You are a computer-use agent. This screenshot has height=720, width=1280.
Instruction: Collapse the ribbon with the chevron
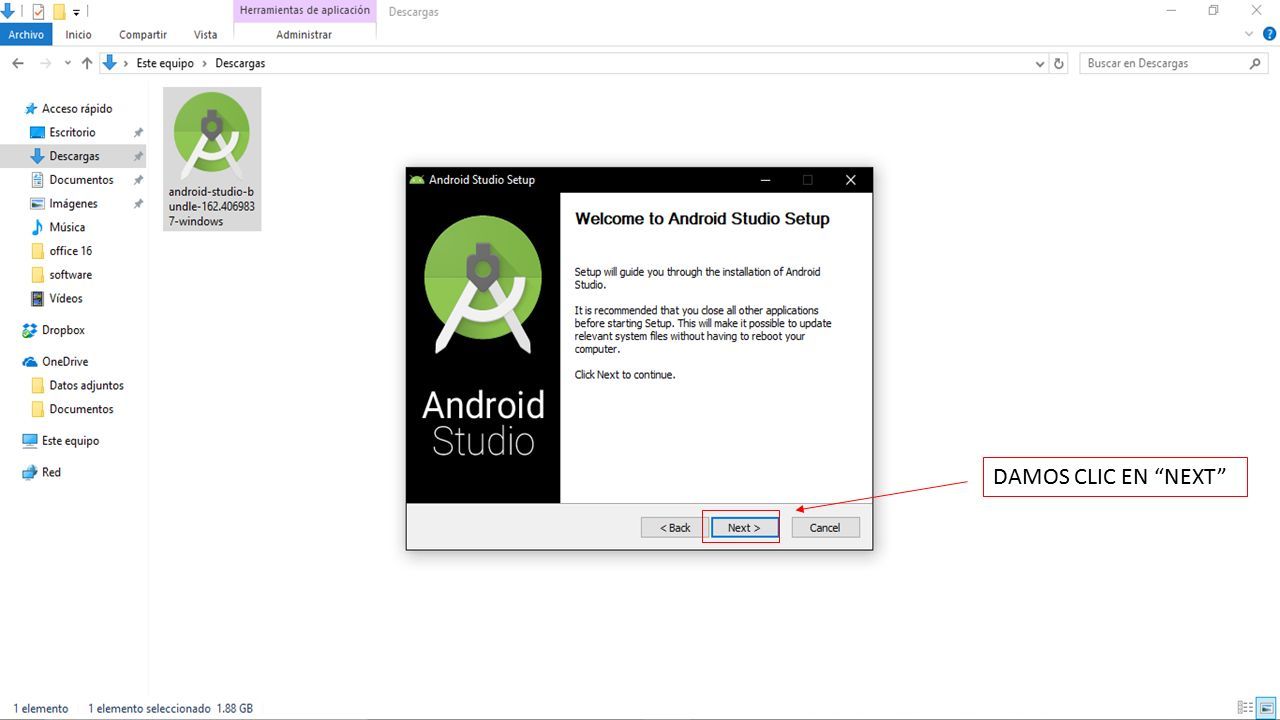click(x=1249, y=34)
